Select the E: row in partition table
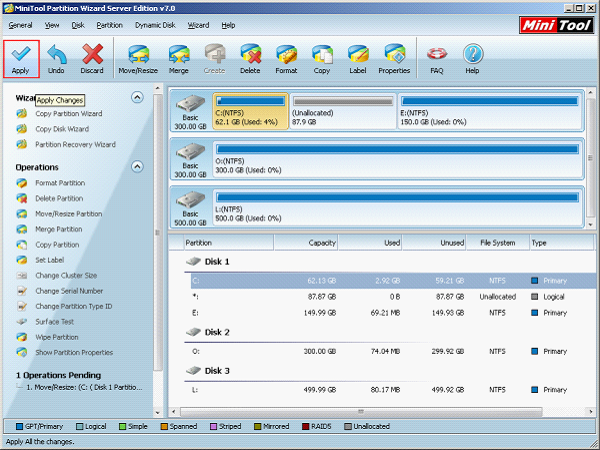The width and height of the screenshot is (600, 450). [393, 313]
